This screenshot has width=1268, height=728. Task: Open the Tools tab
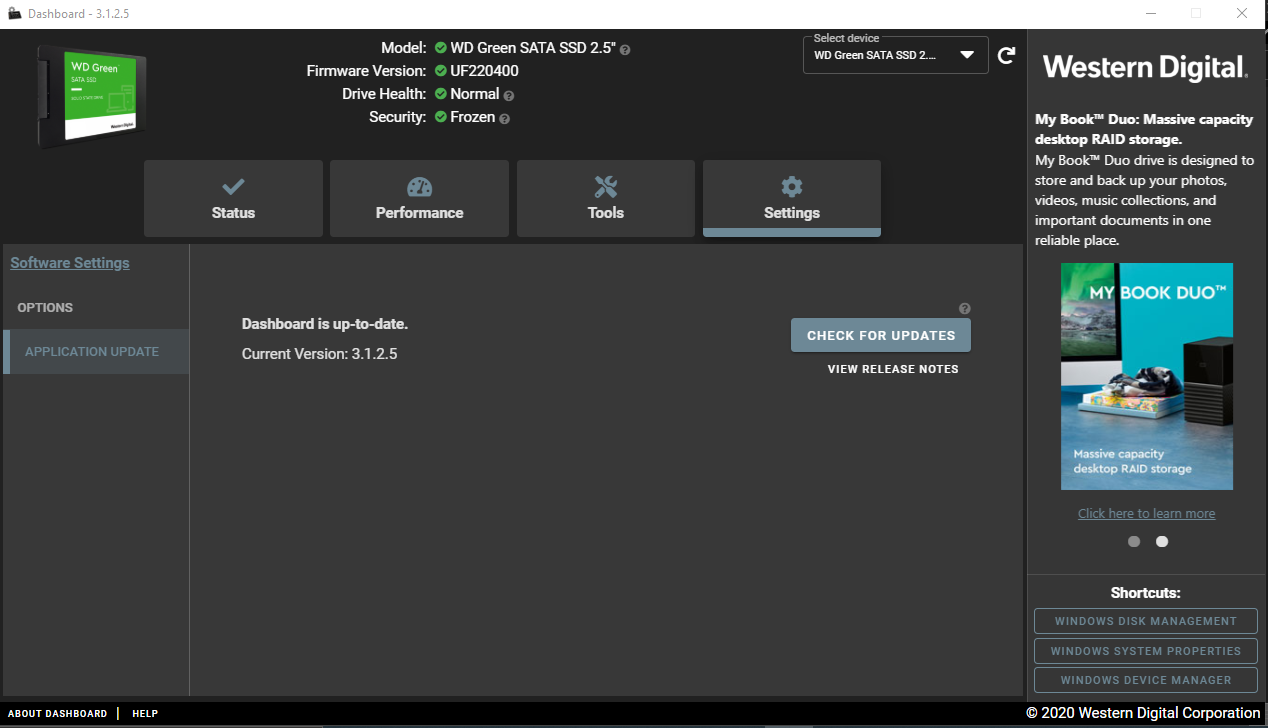605,198
